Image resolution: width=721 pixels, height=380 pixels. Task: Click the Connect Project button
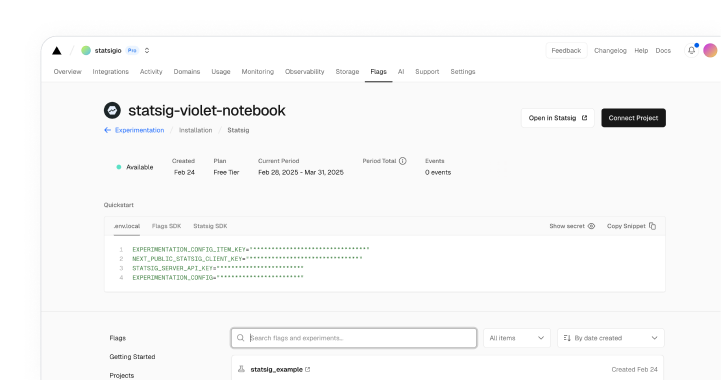[x=633, y=118]
